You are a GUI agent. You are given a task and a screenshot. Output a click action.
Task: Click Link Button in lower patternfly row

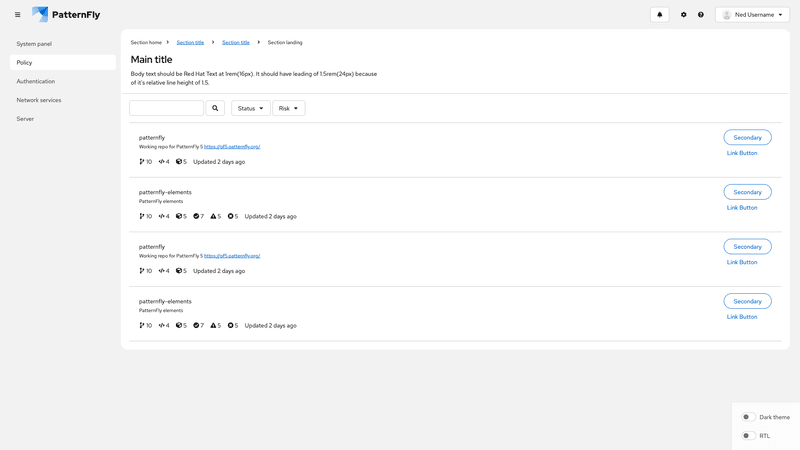point(742,262)
